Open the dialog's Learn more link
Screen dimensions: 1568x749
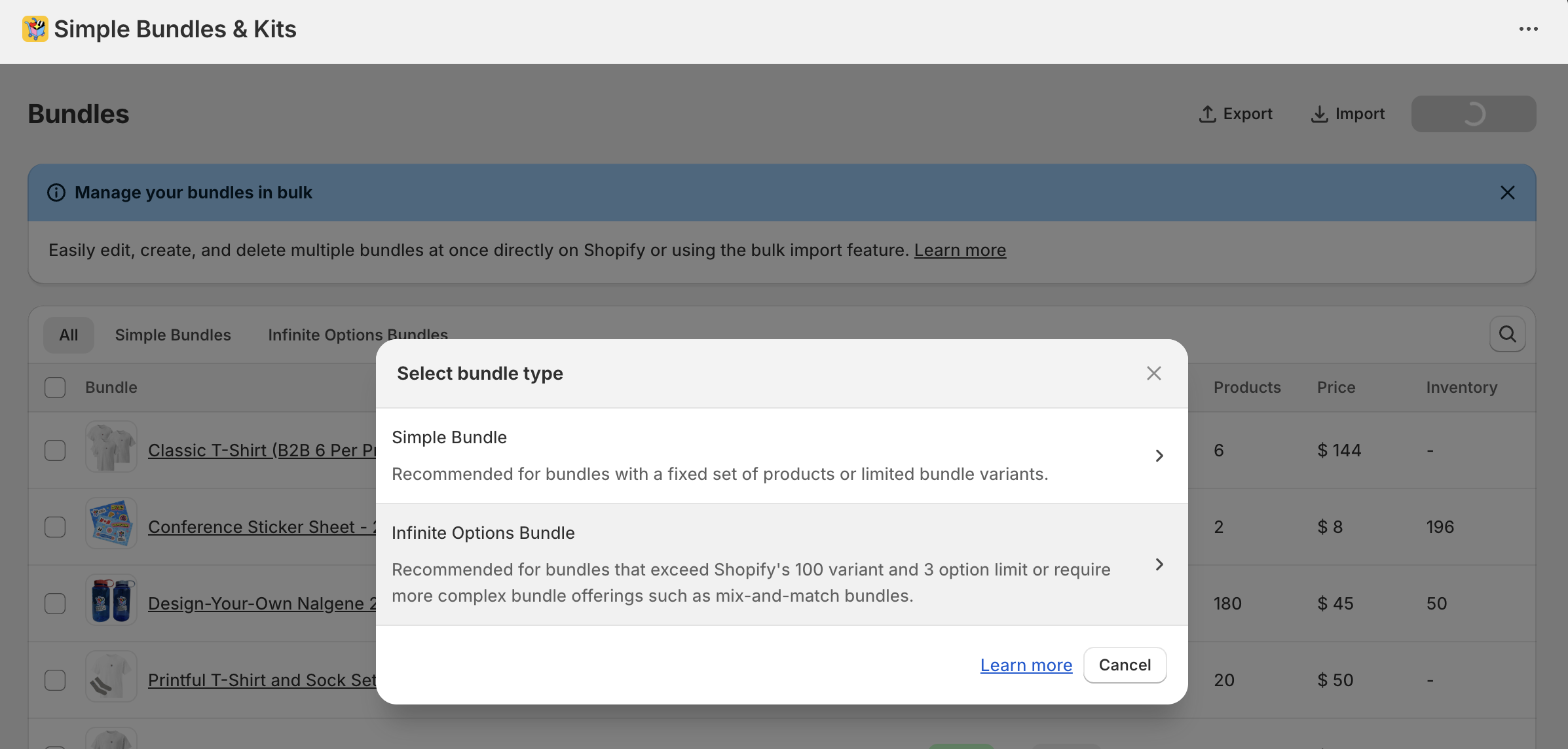click(x=1026, y=665)
